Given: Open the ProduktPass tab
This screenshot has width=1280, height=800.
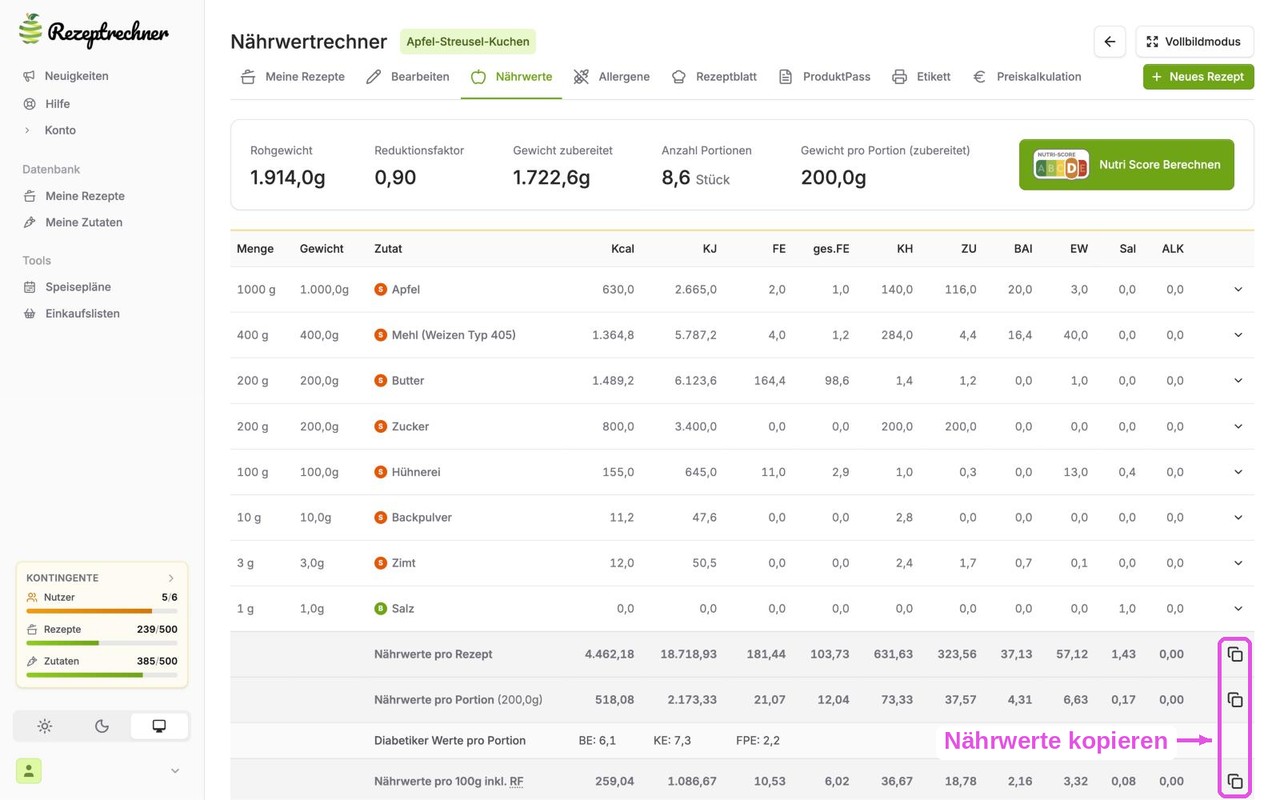Looking at the screenshot, I should (825, 76).
